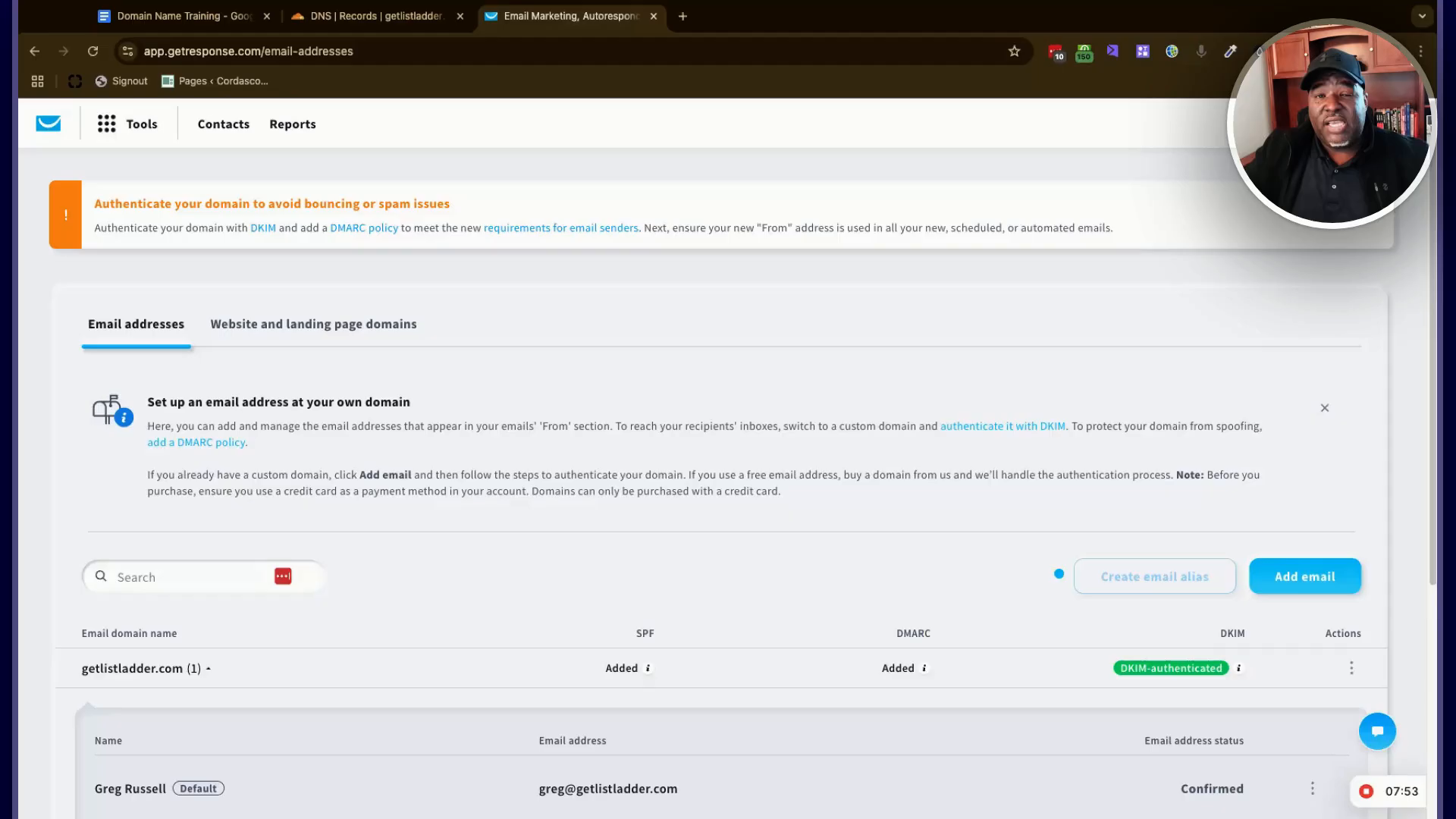This screenshot has height=819, width=1456.
Task: Click the purple arrow extension icon
Action: pos(1112,51)
